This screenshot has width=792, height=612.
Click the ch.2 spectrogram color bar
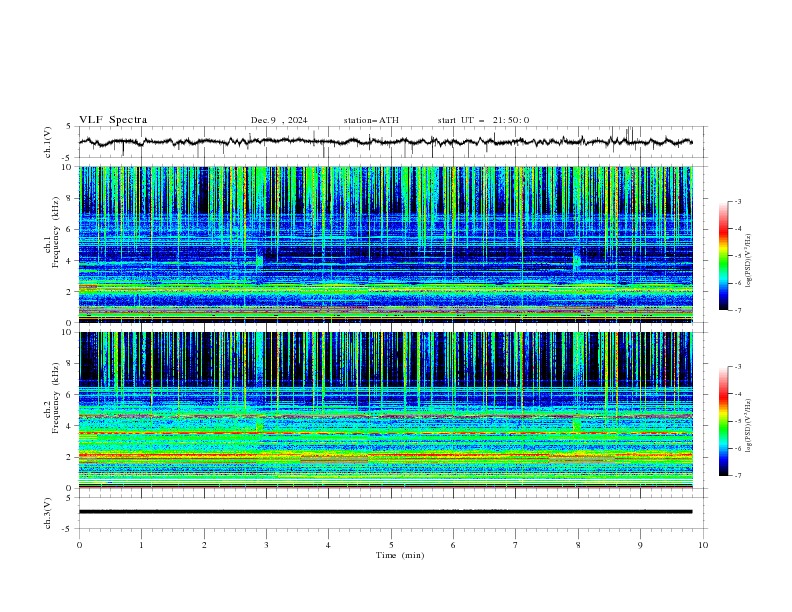[723, 421]
